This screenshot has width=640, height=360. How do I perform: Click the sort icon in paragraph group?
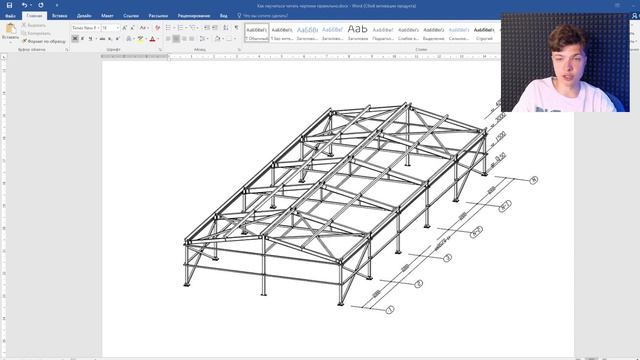(226, 28)
